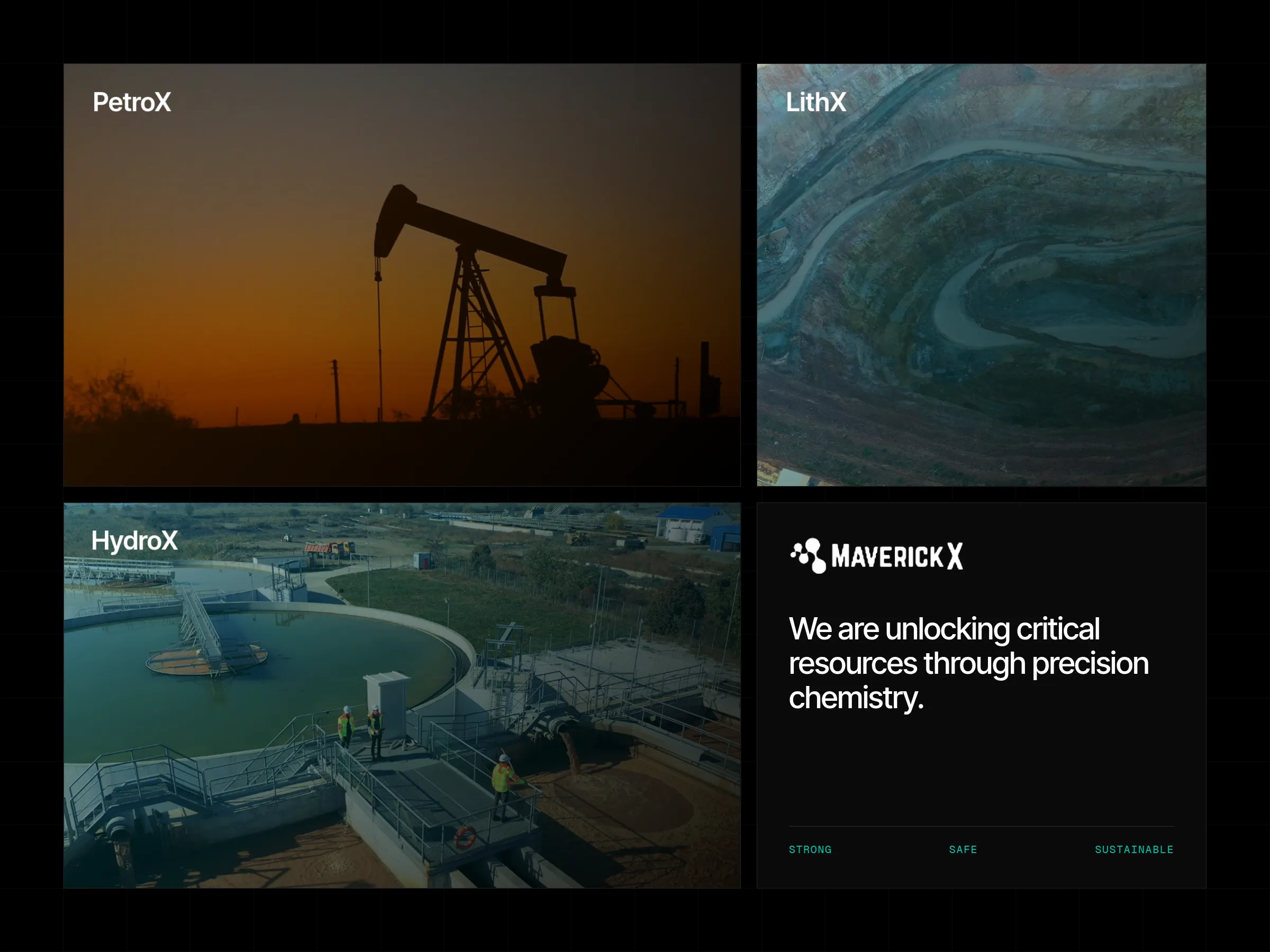Select the SAFE label
This screenshot has height=952, width=1270.
pos(963,849)
